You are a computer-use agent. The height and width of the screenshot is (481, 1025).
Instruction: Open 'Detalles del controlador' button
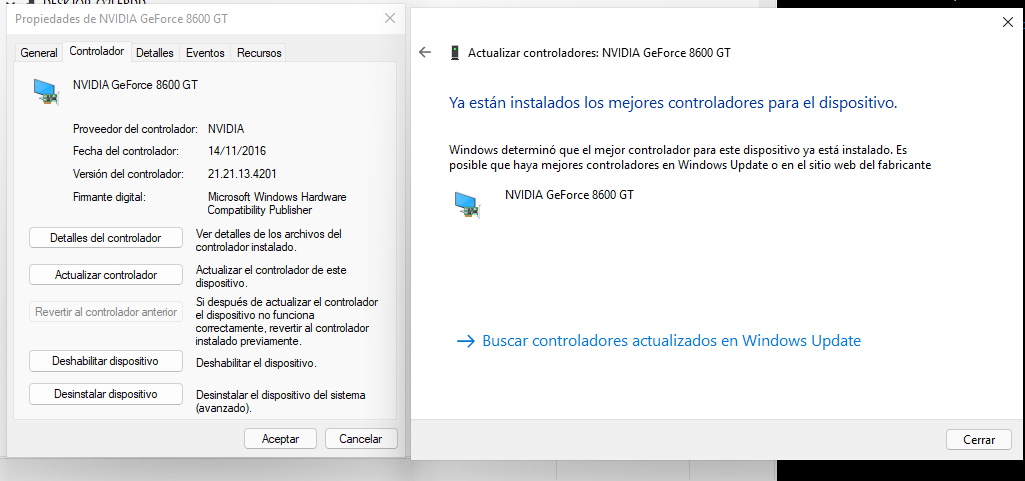pos(106,238)
